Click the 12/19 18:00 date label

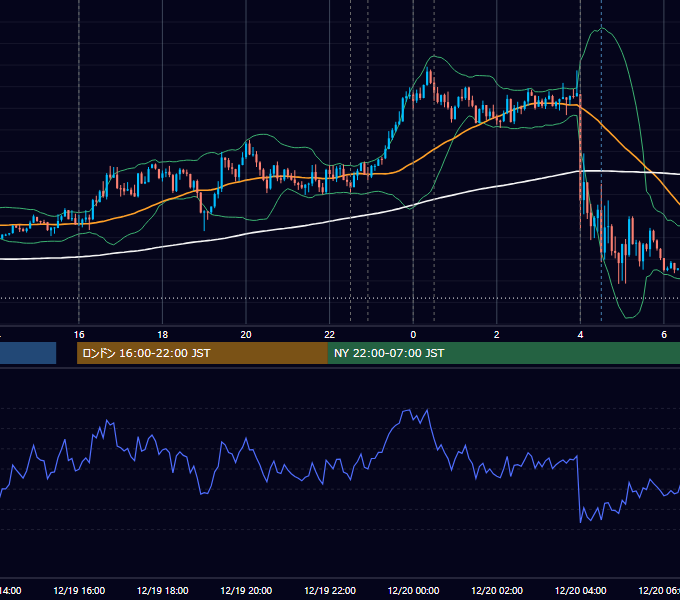point(163,590)
